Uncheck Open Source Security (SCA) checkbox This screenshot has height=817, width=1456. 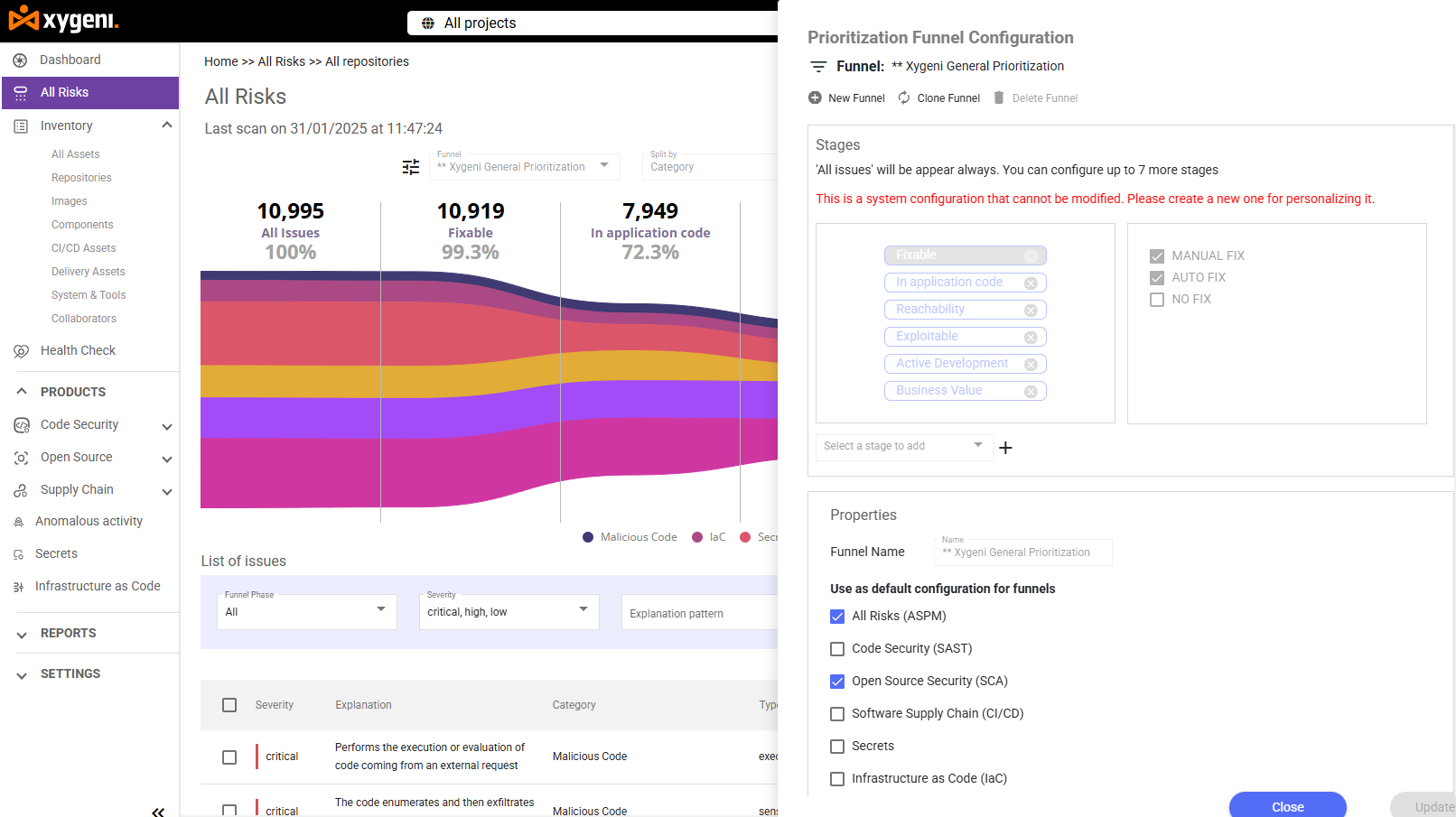(x=837, y=682)
